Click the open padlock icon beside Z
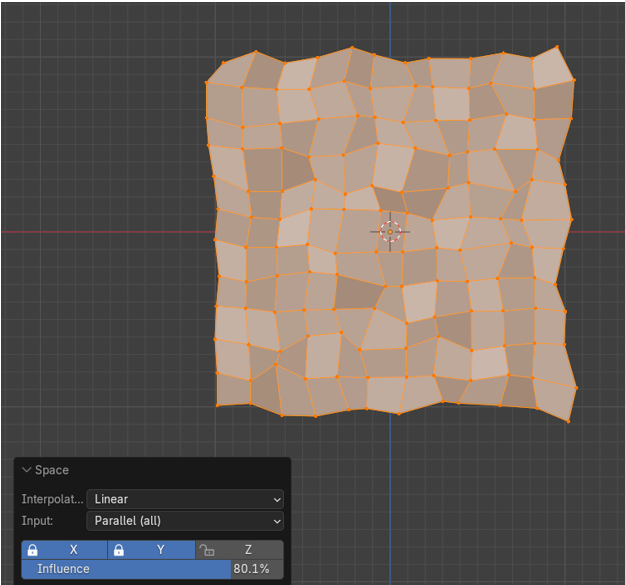 click(x=207, y=550)
